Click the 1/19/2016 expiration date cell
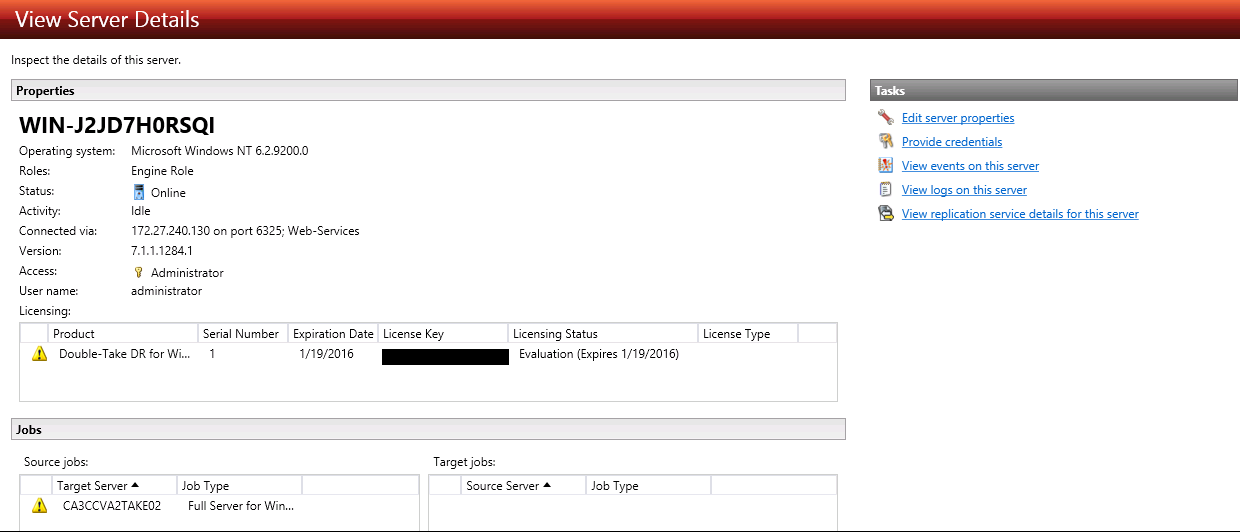The height and width of the screenshot is (532, 1240). (x=325, y=354)
